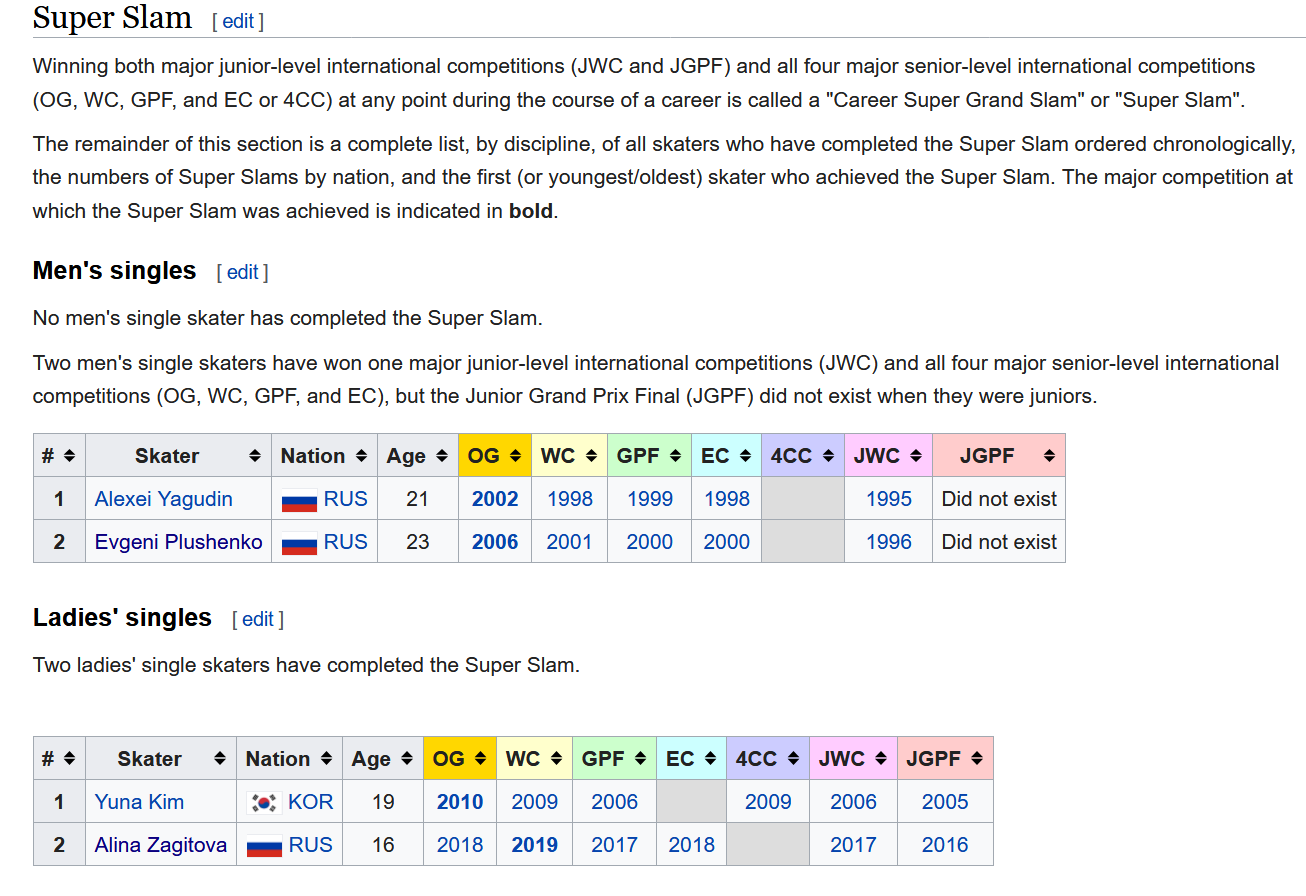Open Alina Zagitova's 2019 WC link
Image resolution: width=1306 pixels, height=896 pixels.
click(x=534, y=845)
